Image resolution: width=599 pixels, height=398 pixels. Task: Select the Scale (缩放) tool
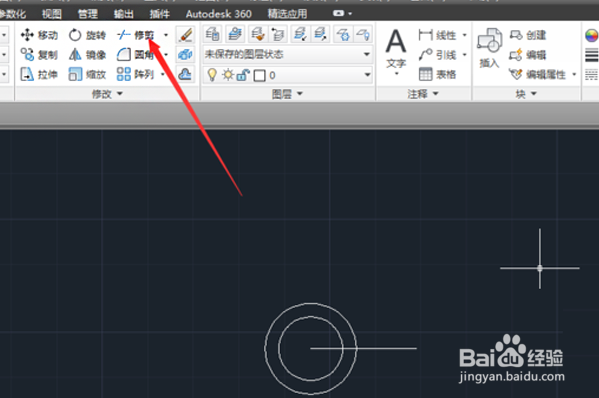87,74
